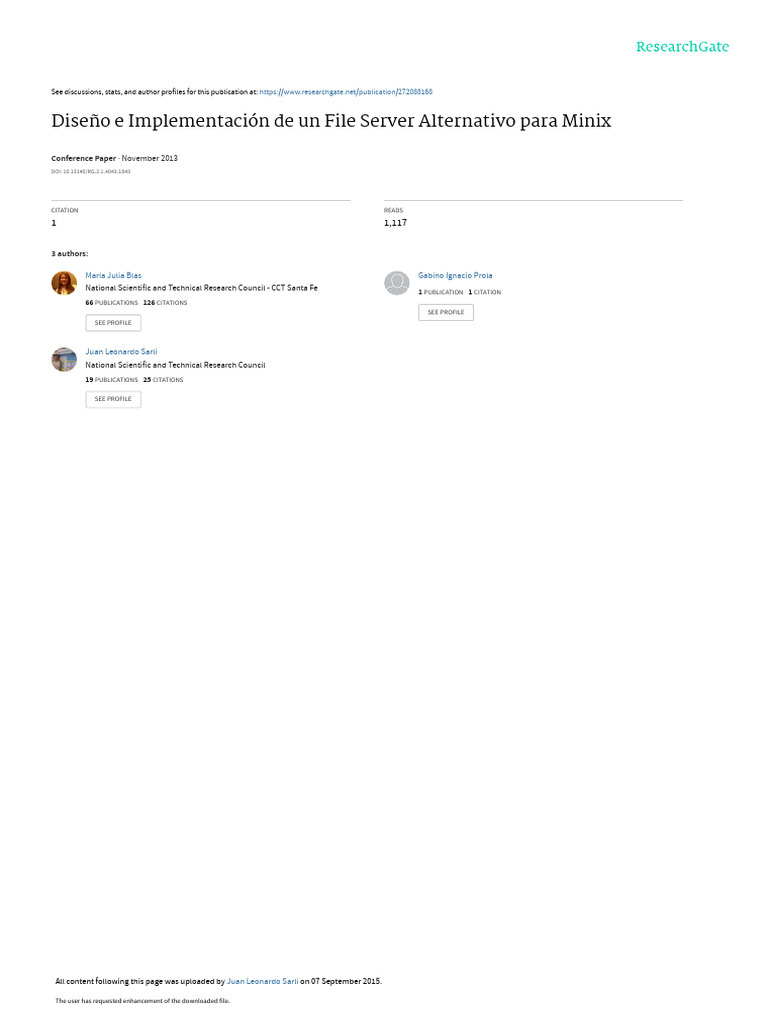Viewport: 768px width, 1024px height.
Task: Click Juan Leonardo Sarli profile photo
Action: 64,359
